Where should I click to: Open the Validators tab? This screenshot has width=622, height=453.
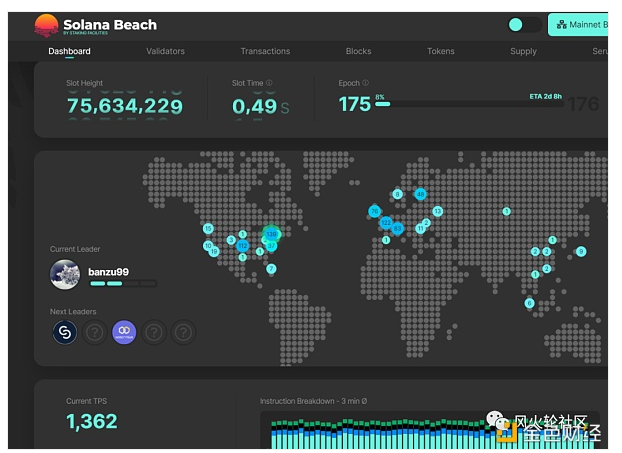pos(165,51)
